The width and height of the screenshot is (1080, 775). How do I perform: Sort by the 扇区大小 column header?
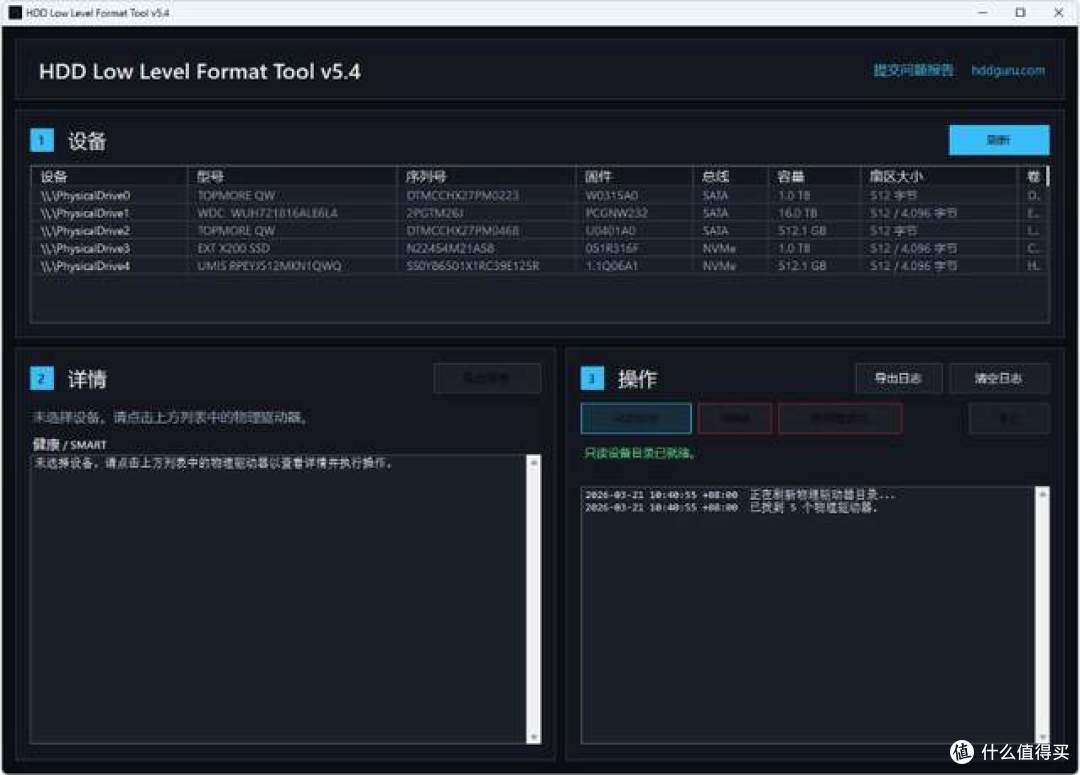click(x=938, y=176)
